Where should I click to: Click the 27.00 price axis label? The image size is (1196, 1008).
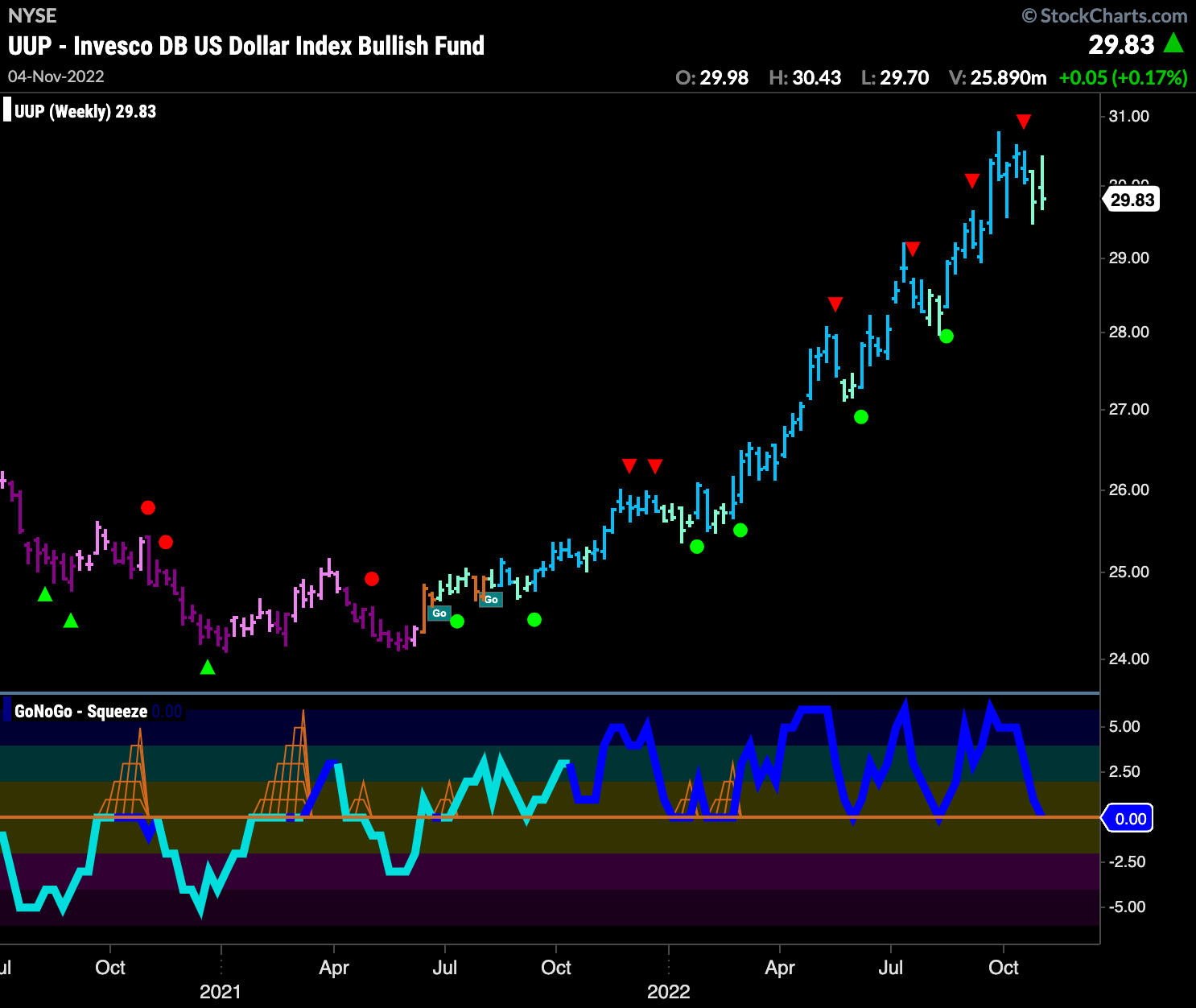coord(1129,409)
